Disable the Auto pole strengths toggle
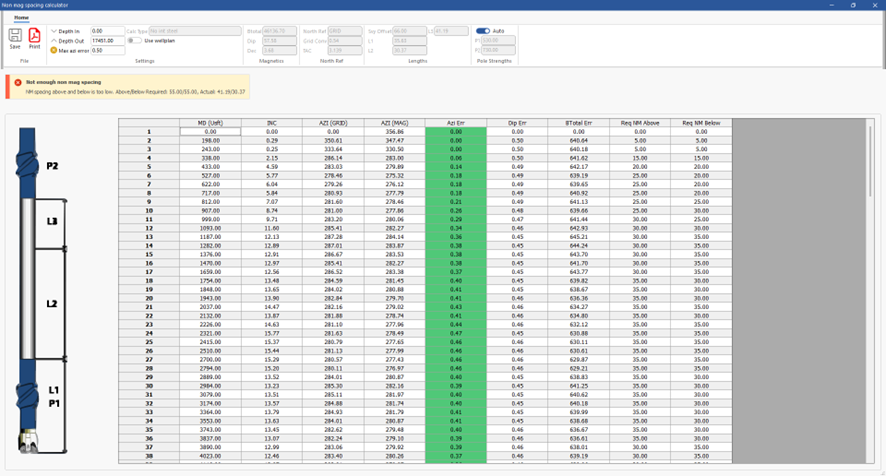This screenshot has width=886, height=476. coord(483,31)
